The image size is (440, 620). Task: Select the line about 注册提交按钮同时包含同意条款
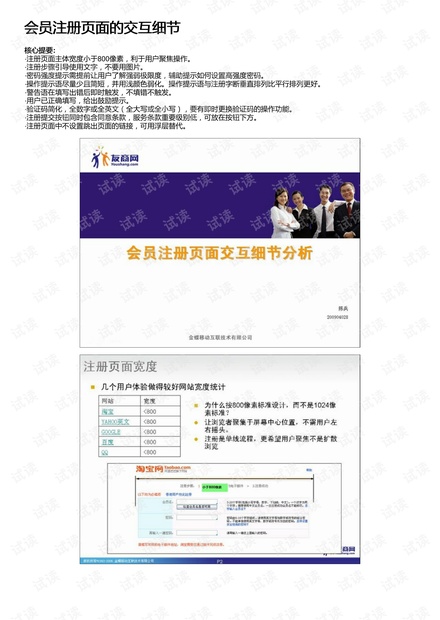click(141, 117)
